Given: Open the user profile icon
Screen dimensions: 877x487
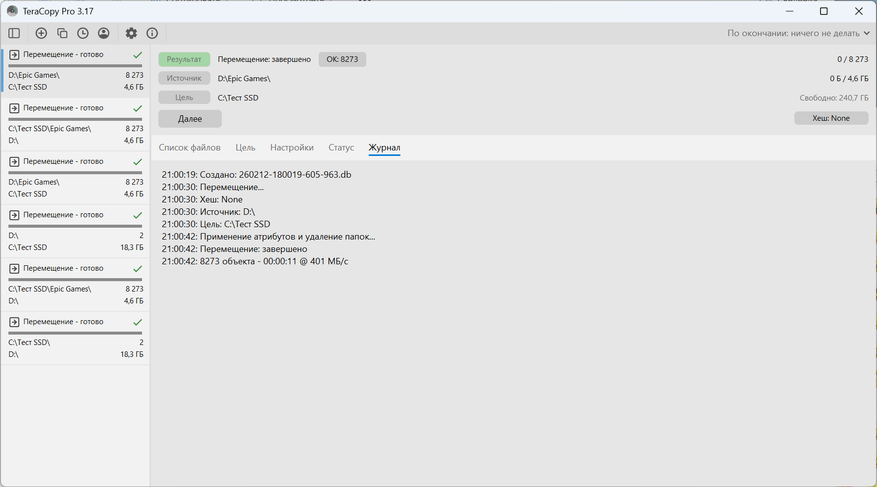Looking at the screenshot, I should click(x=103, y=34).
